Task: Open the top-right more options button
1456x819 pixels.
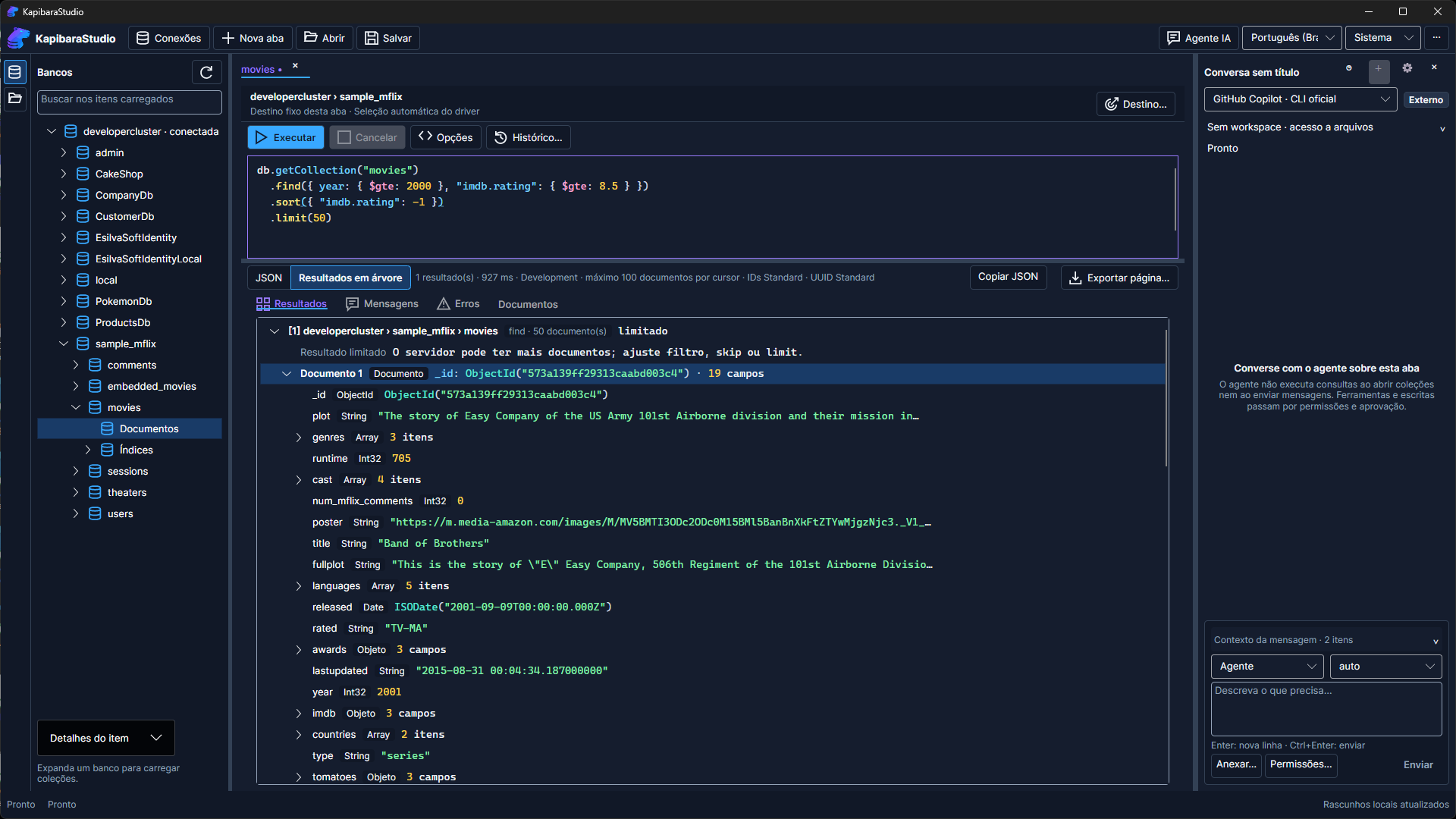Action: pos(1436,38)
